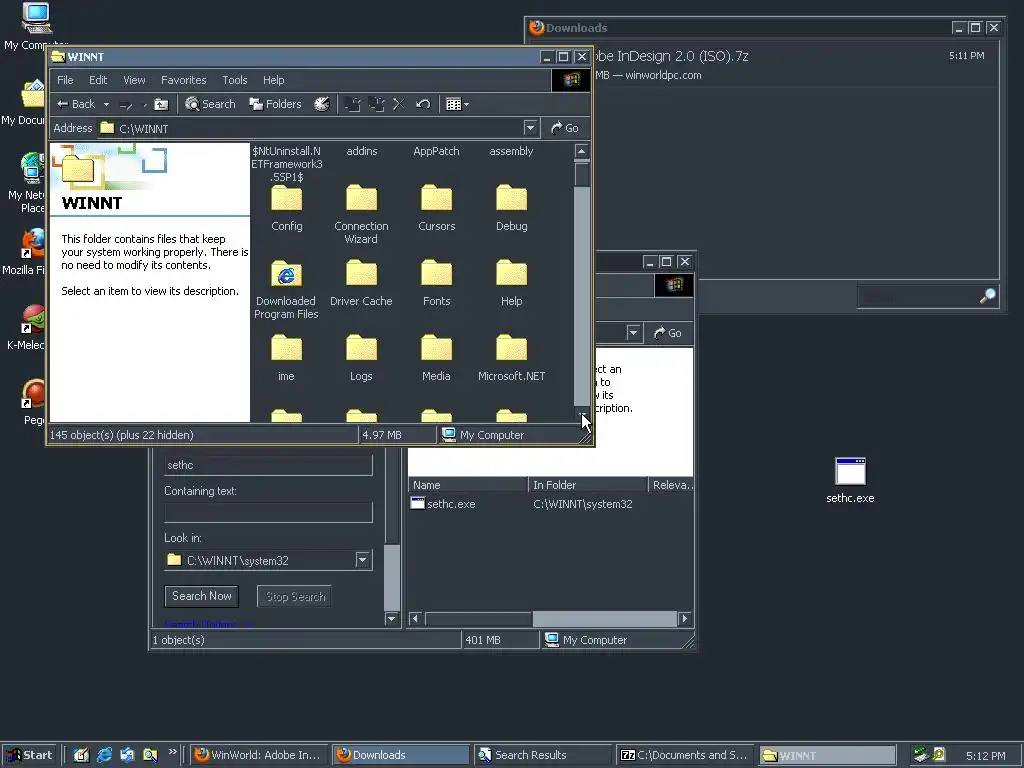Image resolution: width=1024 pixels, height=768 pixels.
Task: Click the assembly folder label
Action: tap(511, 151)
